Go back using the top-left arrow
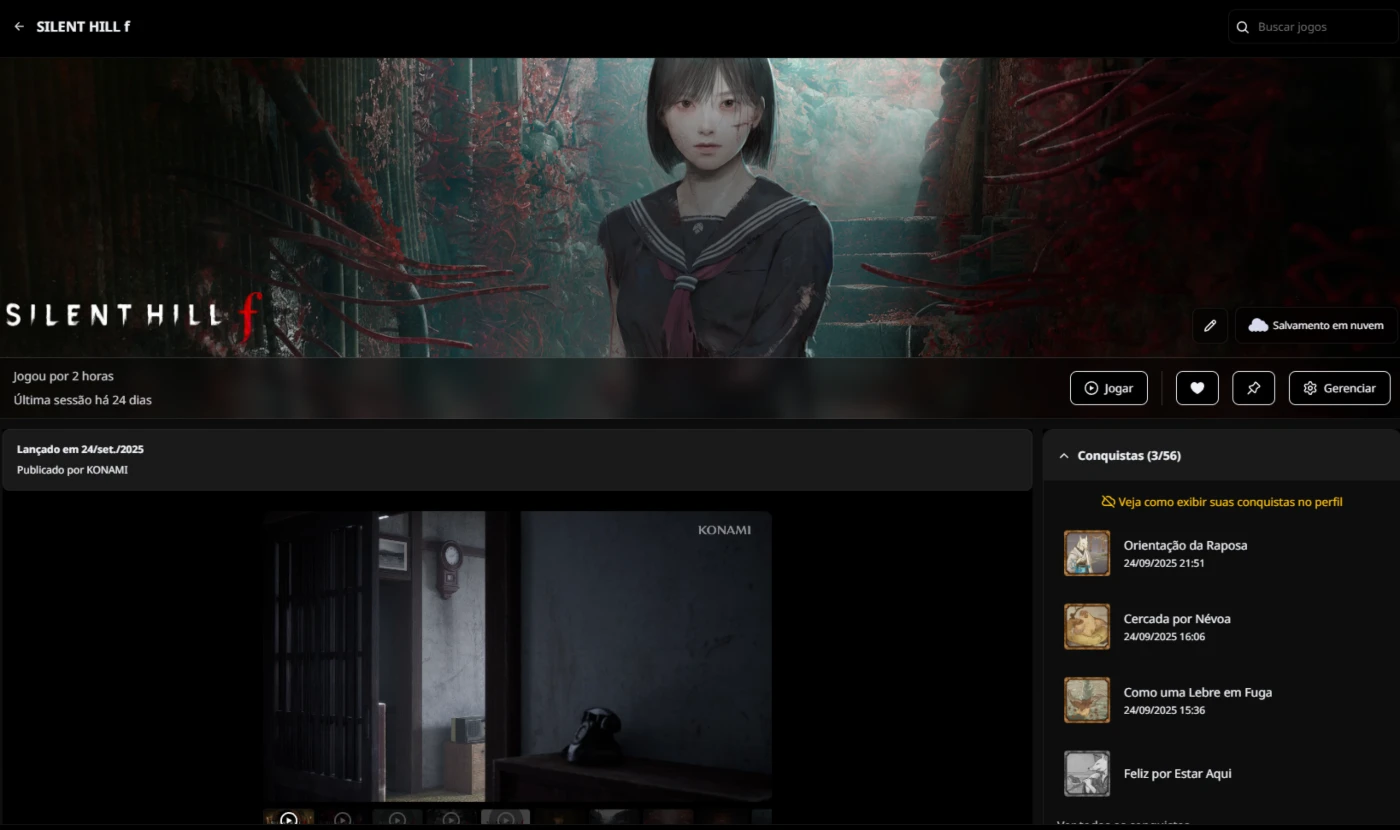Viewport: 1400px width, 830px height. pyautogui.click(x=19, y=27)
